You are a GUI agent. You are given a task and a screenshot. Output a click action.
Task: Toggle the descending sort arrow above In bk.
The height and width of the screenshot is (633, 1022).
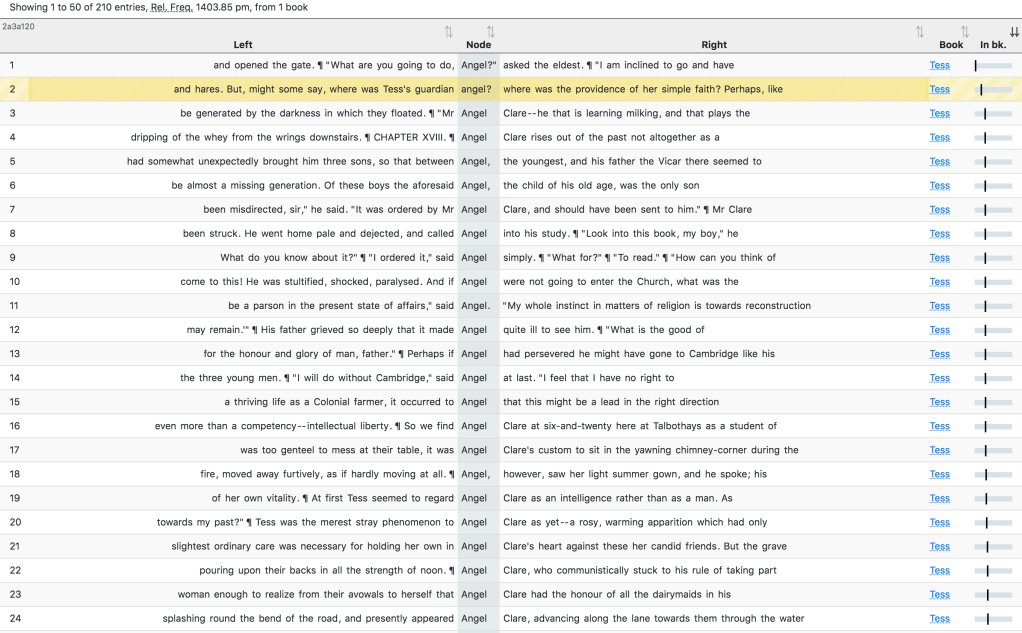tap(1014, 33)
